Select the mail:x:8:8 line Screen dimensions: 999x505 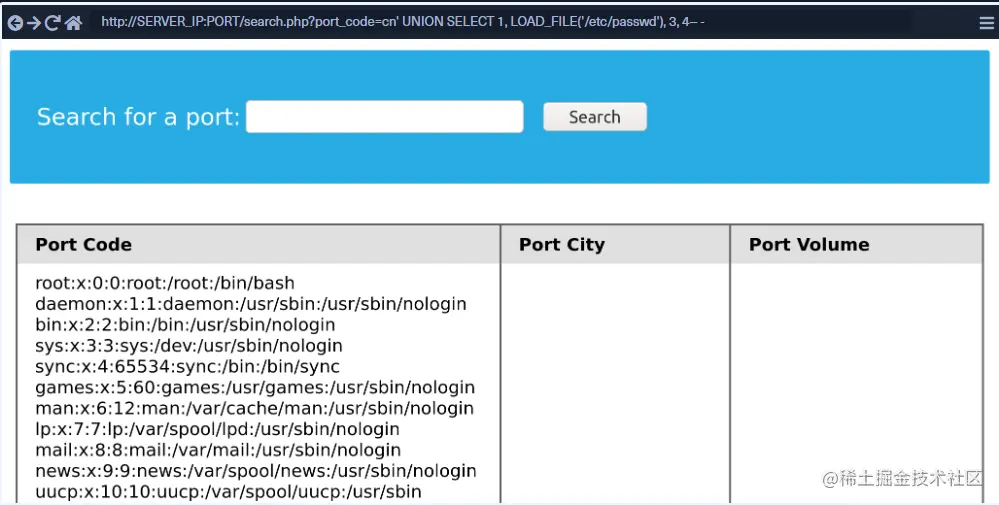tap(219, 450)
